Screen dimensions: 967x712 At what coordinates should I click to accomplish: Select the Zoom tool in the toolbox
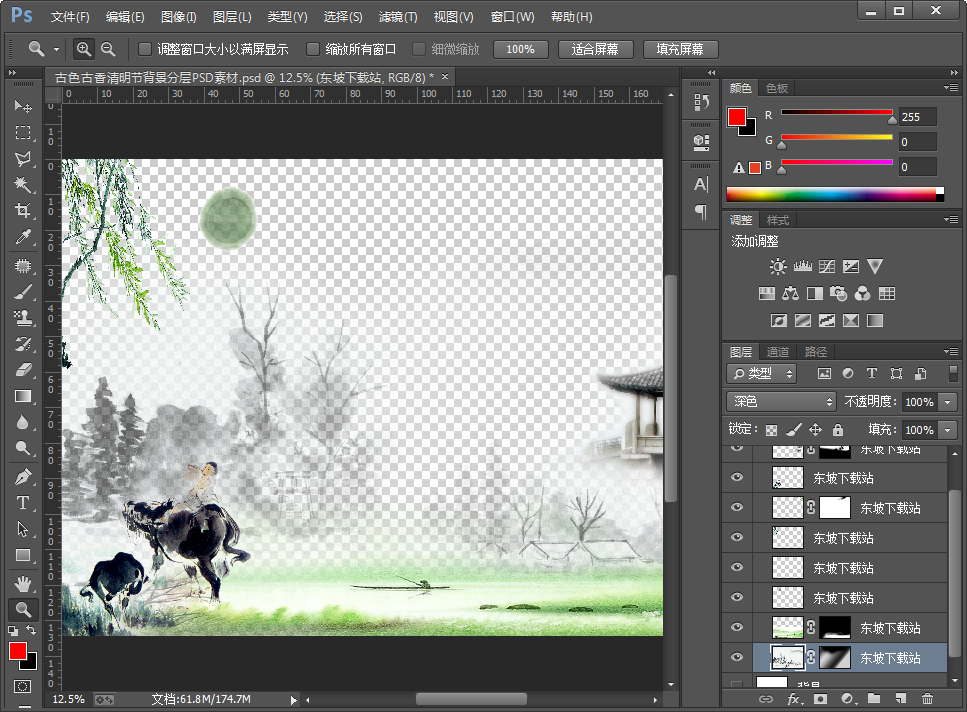(23, 610)
